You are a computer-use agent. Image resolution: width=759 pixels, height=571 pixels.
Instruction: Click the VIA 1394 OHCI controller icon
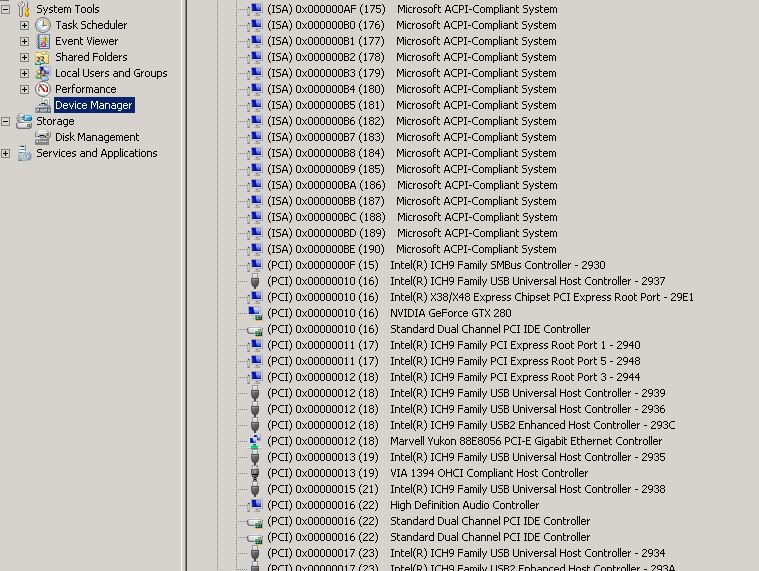click(x=255, y=473)
